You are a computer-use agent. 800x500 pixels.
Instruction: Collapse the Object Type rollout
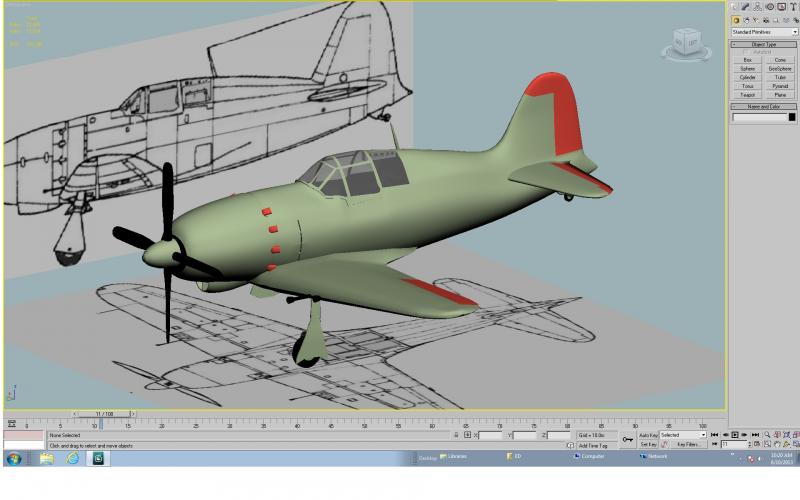(x=764, y=44)
